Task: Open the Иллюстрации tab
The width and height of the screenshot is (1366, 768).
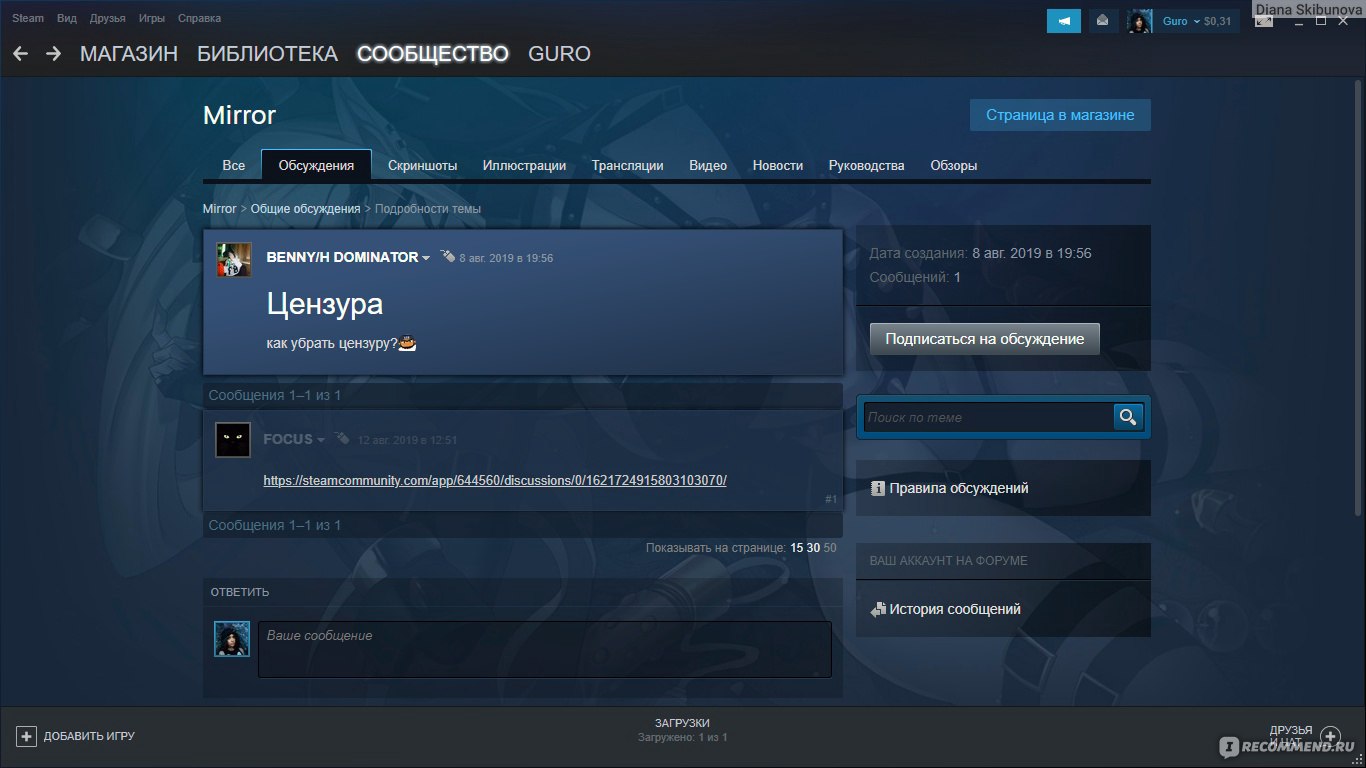Action: pos(524,165)
